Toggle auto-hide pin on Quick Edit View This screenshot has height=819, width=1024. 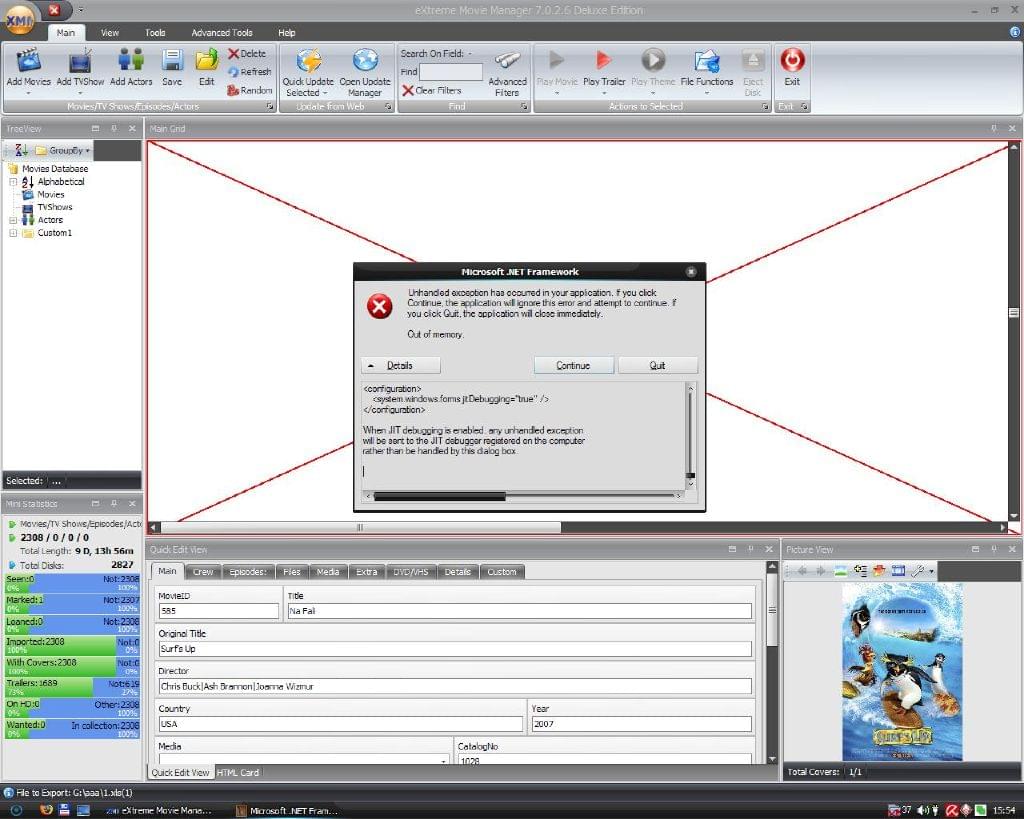coord(750,549)
